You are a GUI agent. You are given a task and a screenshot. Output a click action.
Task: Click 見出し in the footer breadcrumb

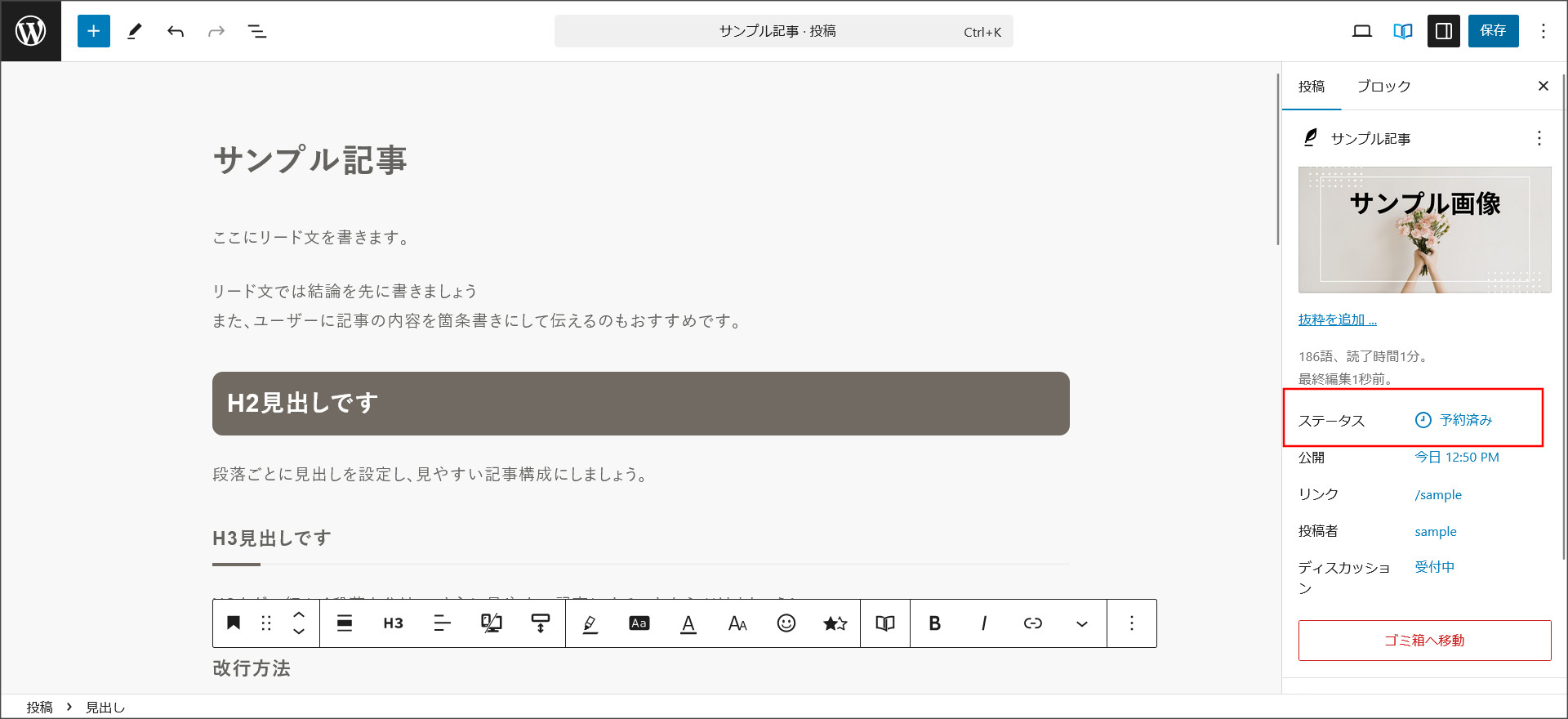point(105,708)
